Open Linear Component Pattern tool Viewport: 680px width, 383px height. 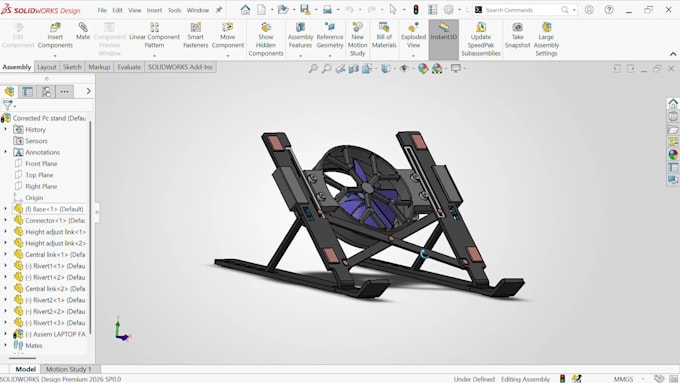click(x=154, y=36)
